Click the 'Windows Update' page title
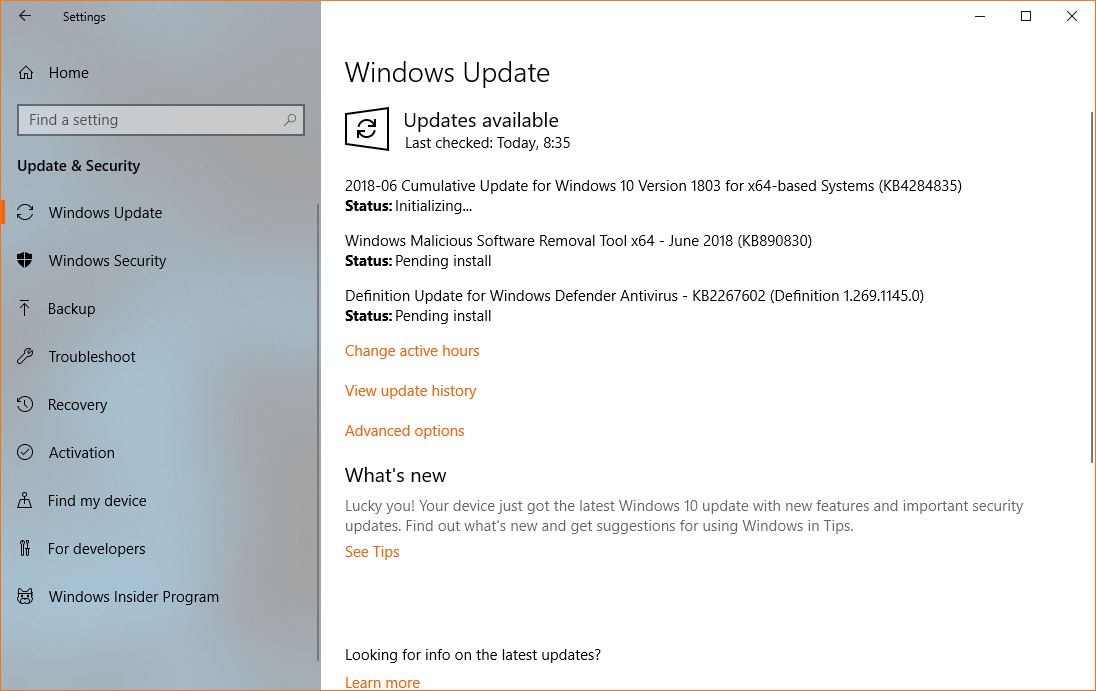 click(x=447, y=73)
